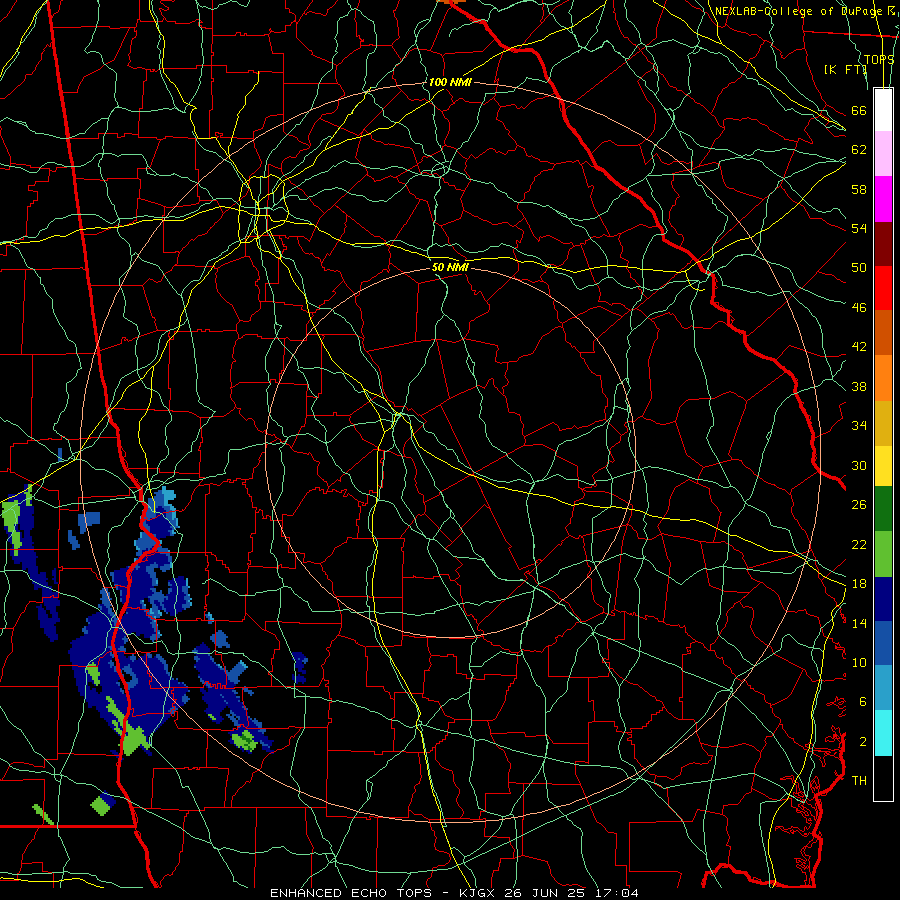900x900 pixels.
Task: Click the navy blue legend band
Action: [883, 599]
